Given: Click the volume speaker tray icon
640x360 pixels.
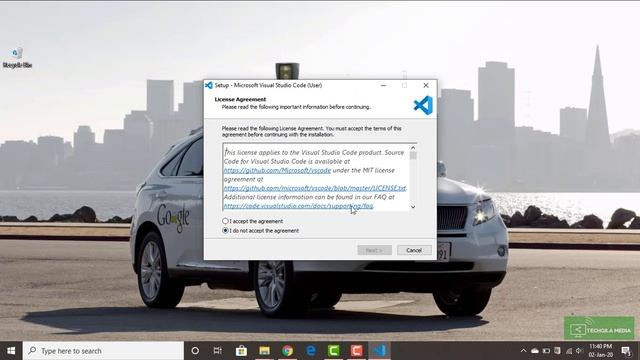Looking at the screenshot, I should coord(579,351).
